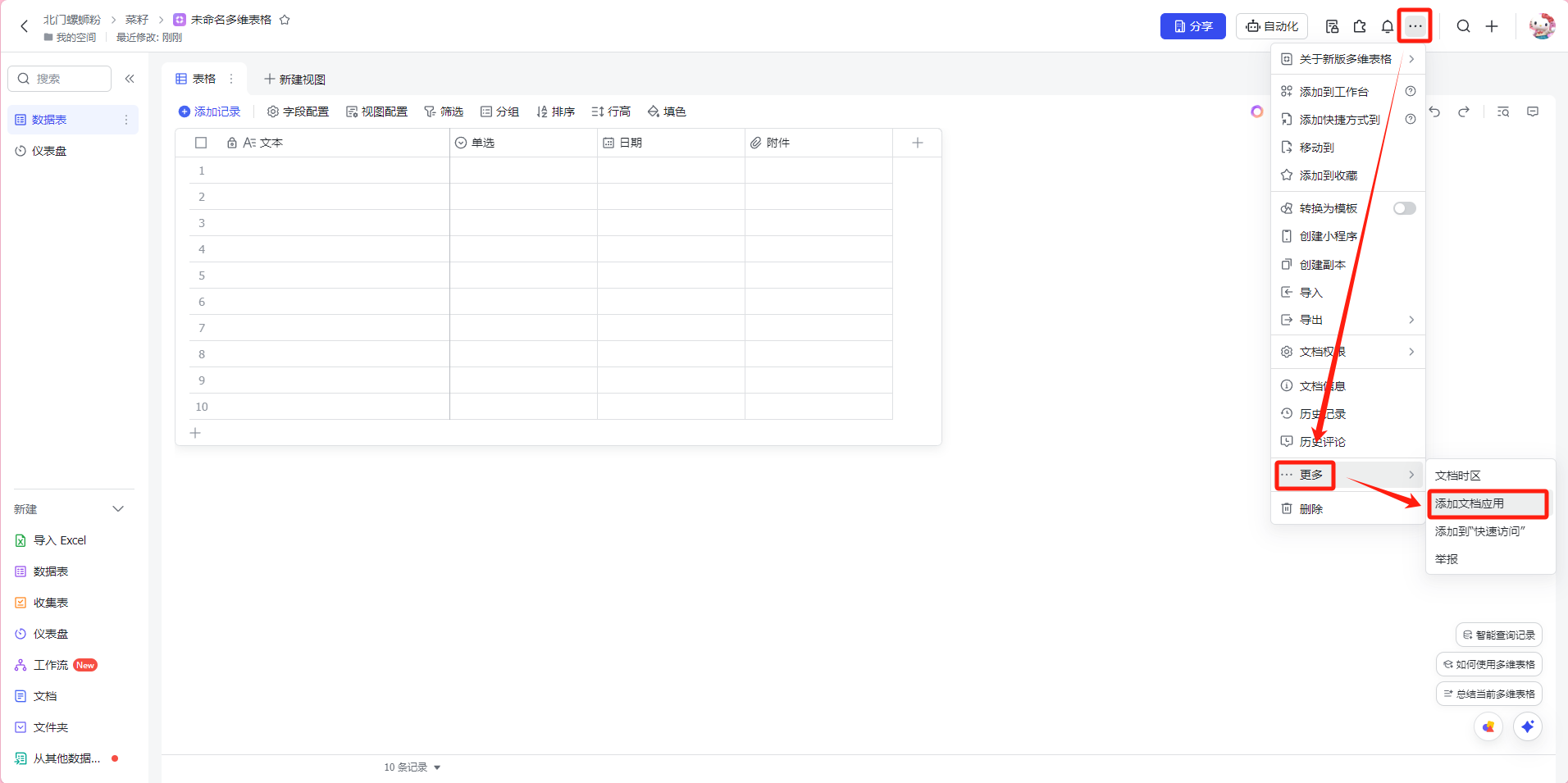Image resolution: width=1568 pixels, height=783 pixels.
Task: Open the 填色 fill color tool
Action: 667,112
